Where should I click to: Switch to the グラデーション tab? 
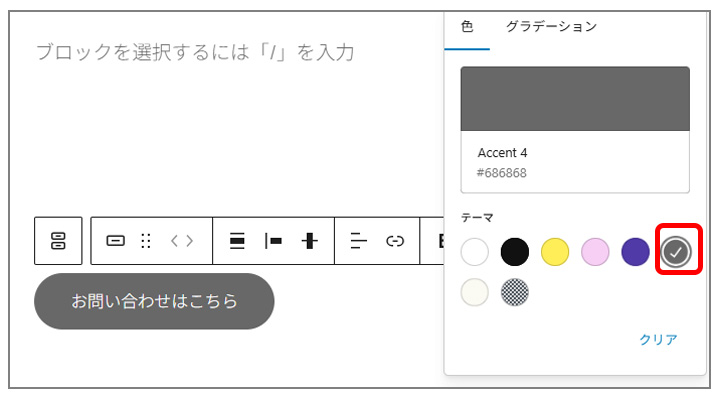pos(551,27)
